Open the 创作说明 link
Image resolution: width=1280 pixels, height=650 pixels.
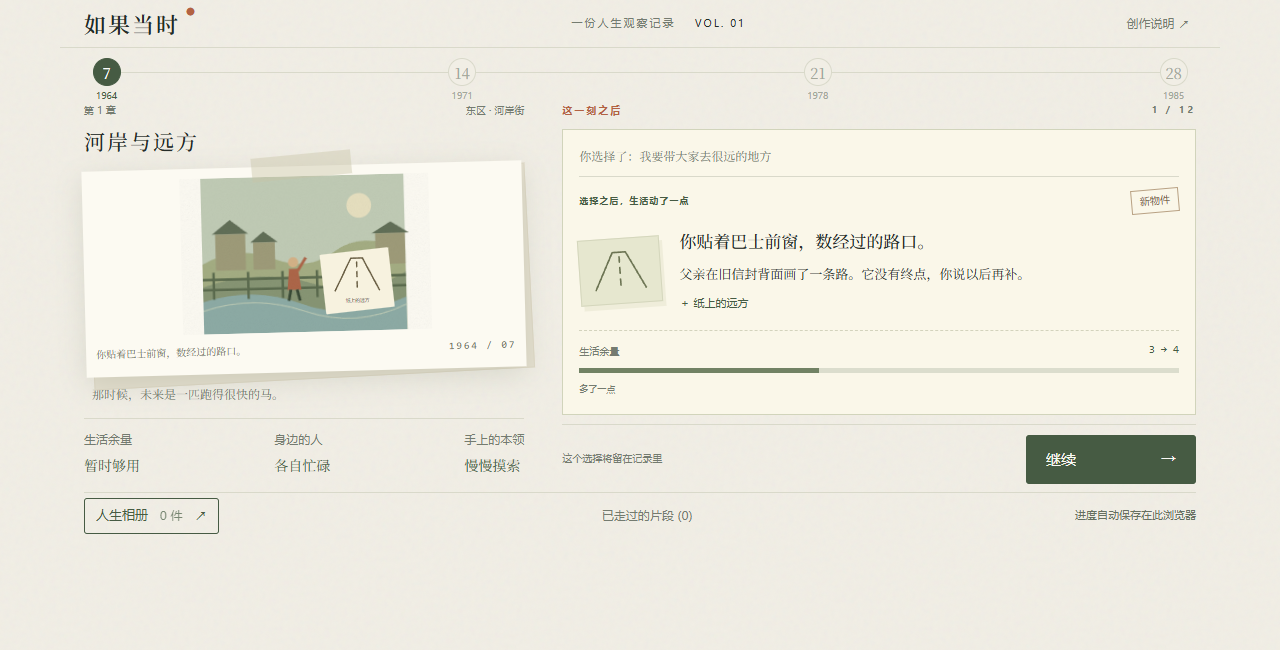tap(1157, 24)
